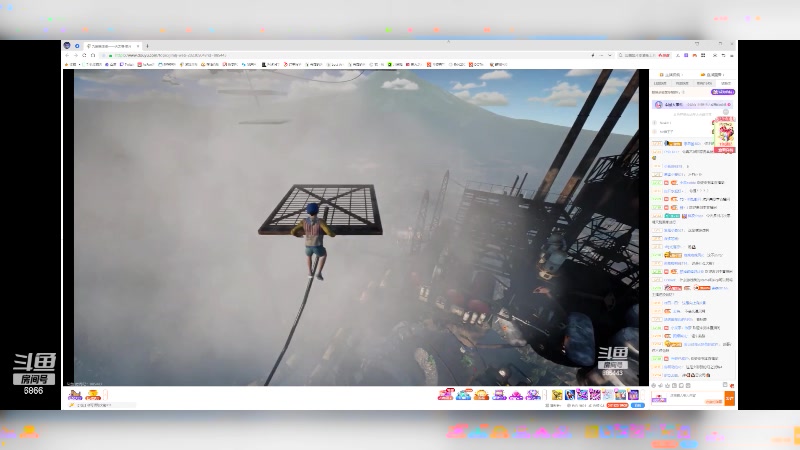The image size is (800, 450).
Task: Click the game video player area
Action: 356,228
